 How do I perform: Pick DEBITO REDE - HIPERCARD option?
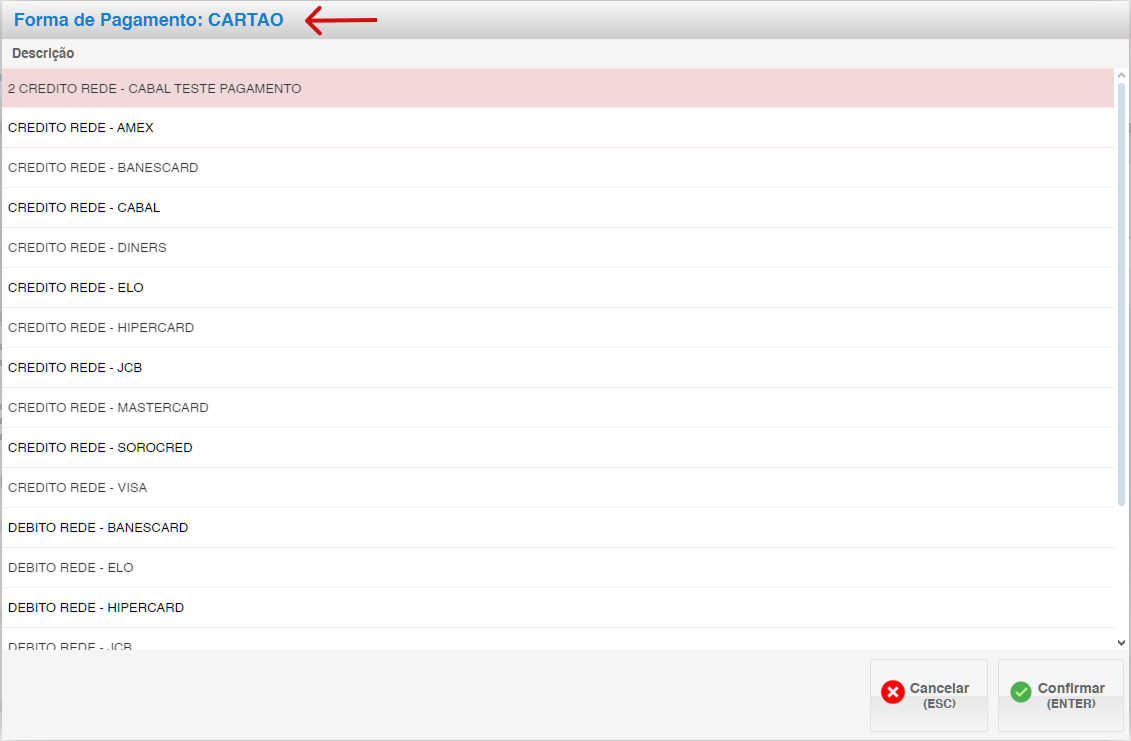coord(96,608)
